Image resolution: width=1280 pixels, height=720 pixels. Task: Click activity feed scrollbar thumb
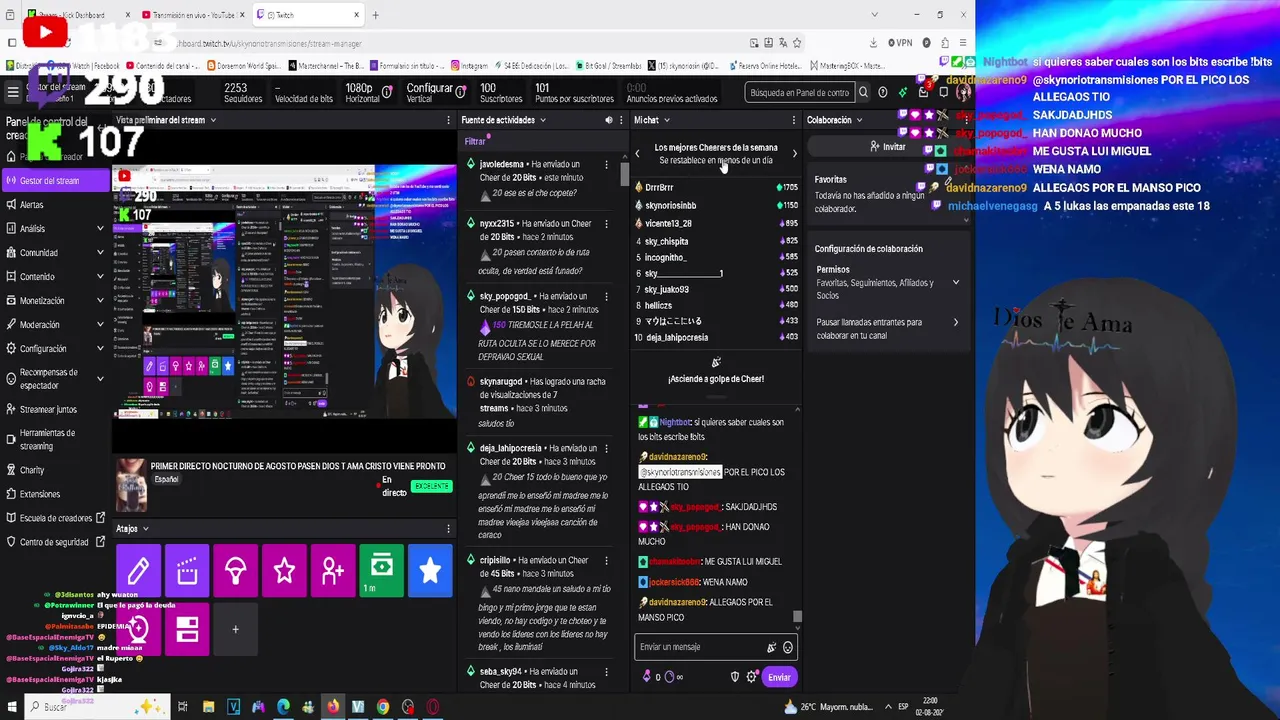point(625,172)
